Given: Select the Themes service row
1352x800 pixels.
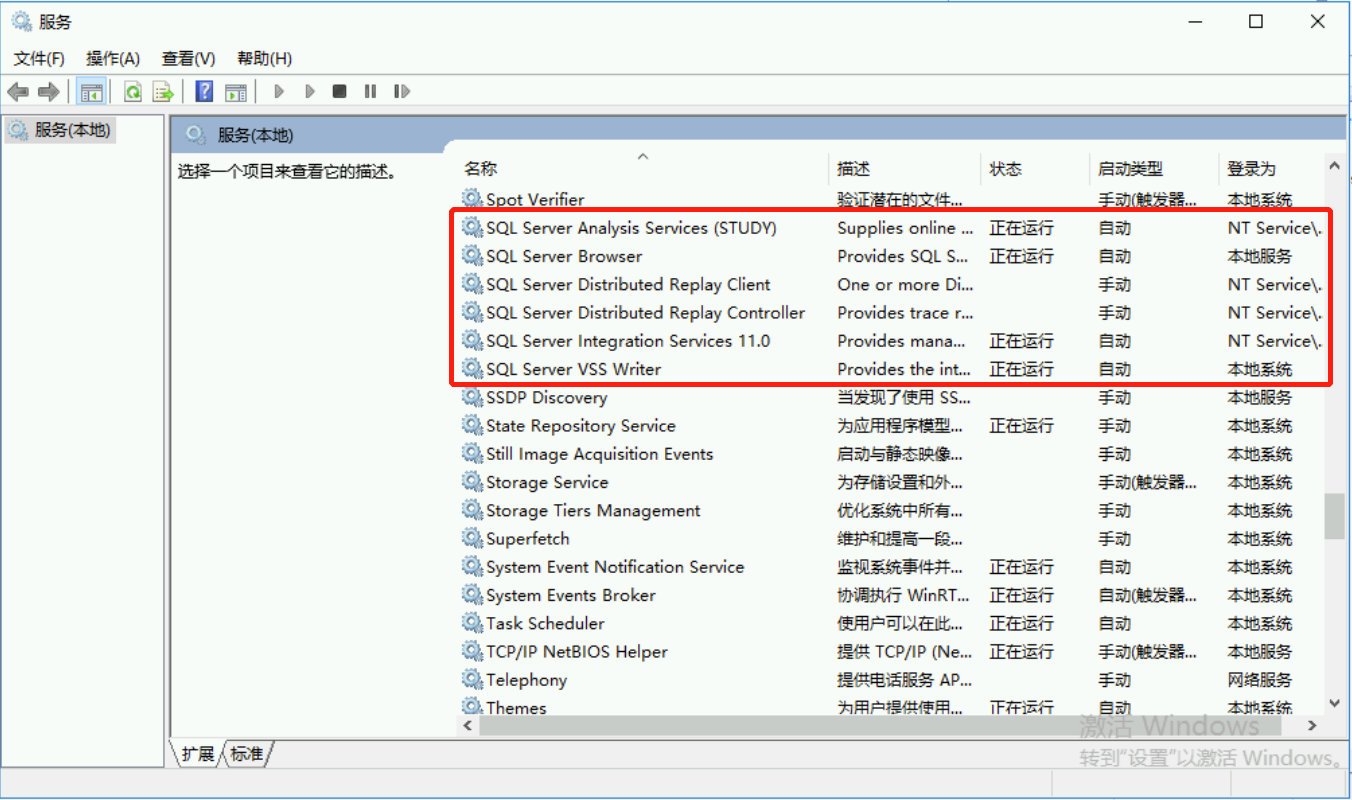Looking at the screenshot, I should 892,706.
